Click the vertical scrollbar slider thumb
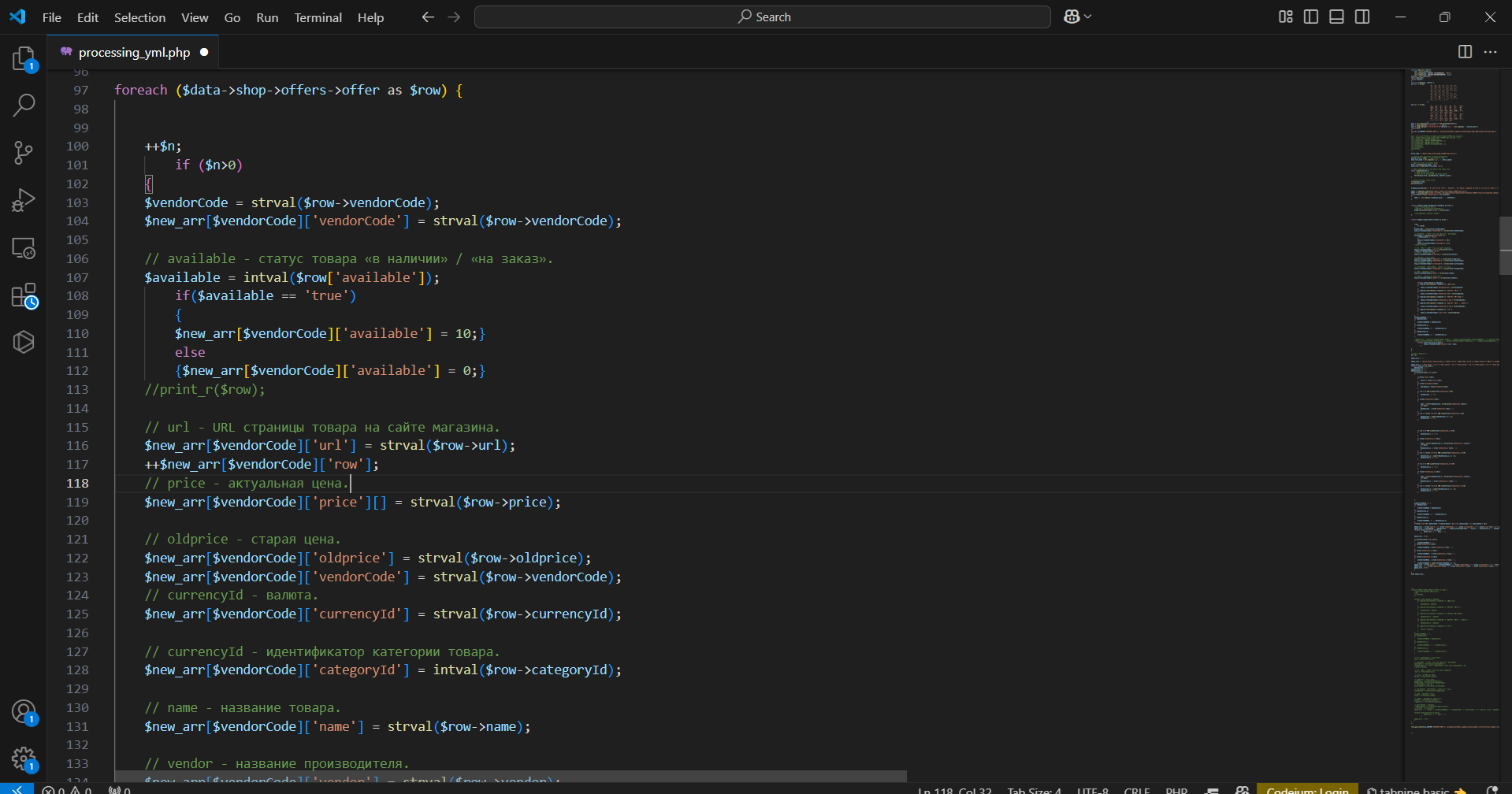Viewport: 1512px width, 794px height. coord(1506,245)
